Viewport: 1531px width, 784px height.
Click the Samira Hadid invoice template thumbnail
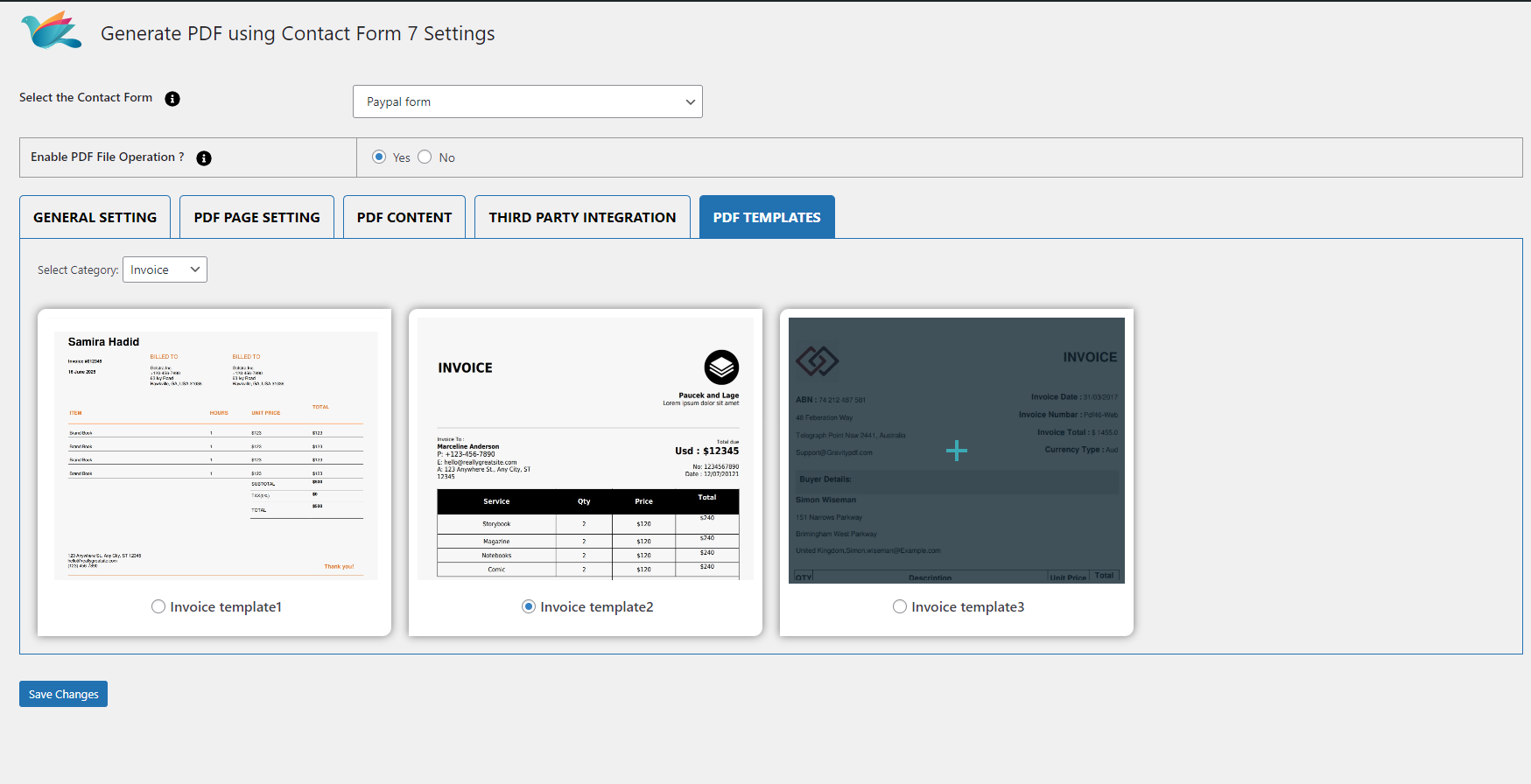point(215,455)
